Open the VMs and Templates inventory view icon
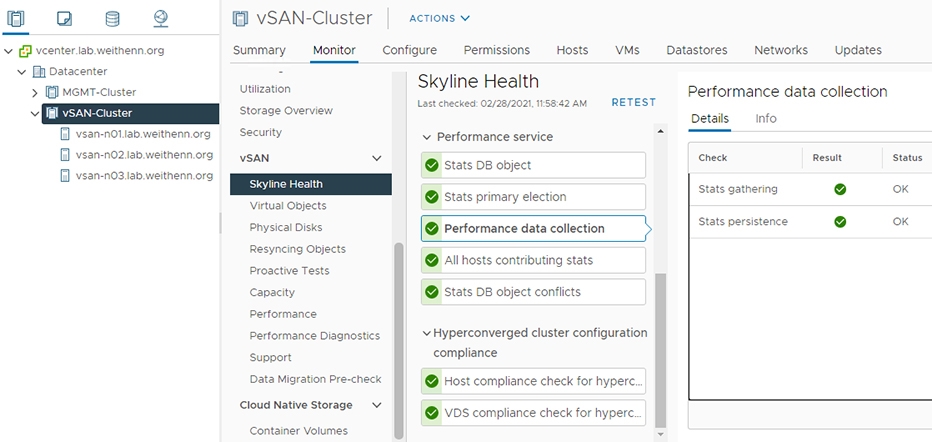 [x=64, y=19]
